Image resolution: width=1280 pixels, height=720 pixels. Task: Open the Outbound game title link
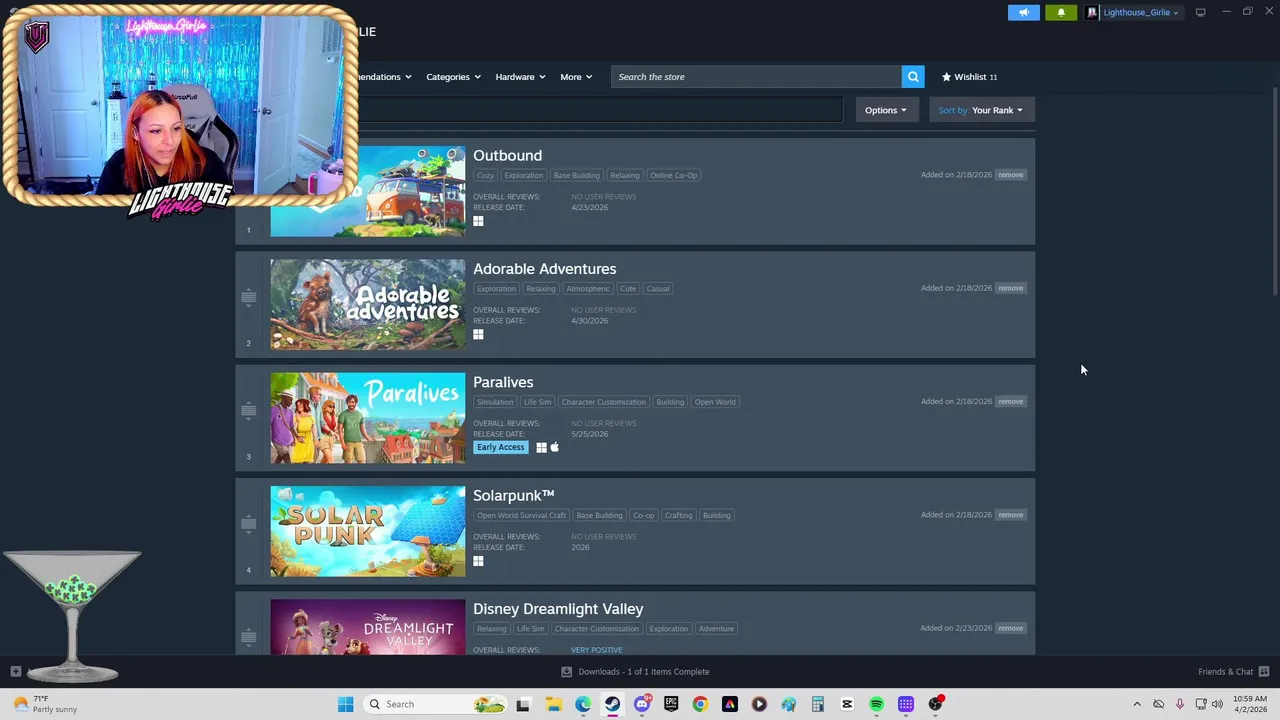(x=507, y=155)
